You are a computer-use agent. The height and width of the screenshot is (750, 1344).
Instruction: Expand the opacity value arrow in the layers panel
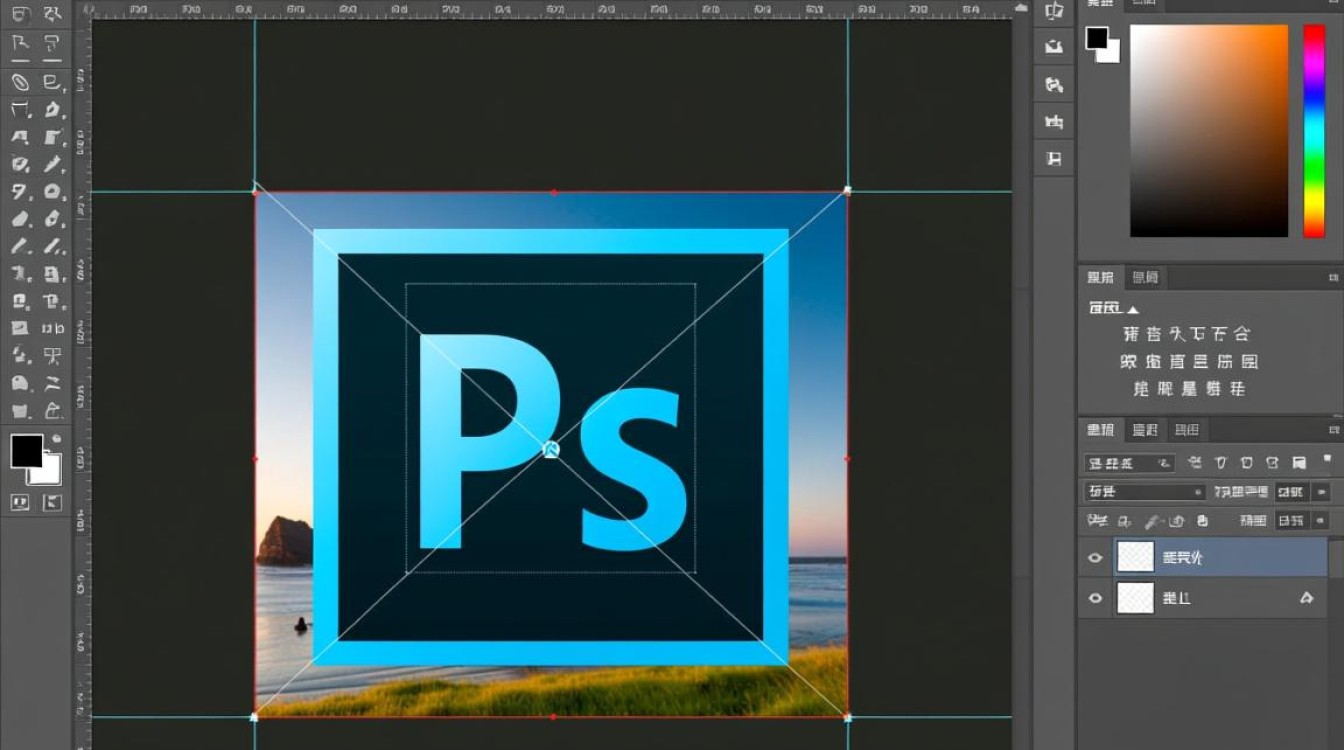pyautogui.click(x=1322, y=492)
